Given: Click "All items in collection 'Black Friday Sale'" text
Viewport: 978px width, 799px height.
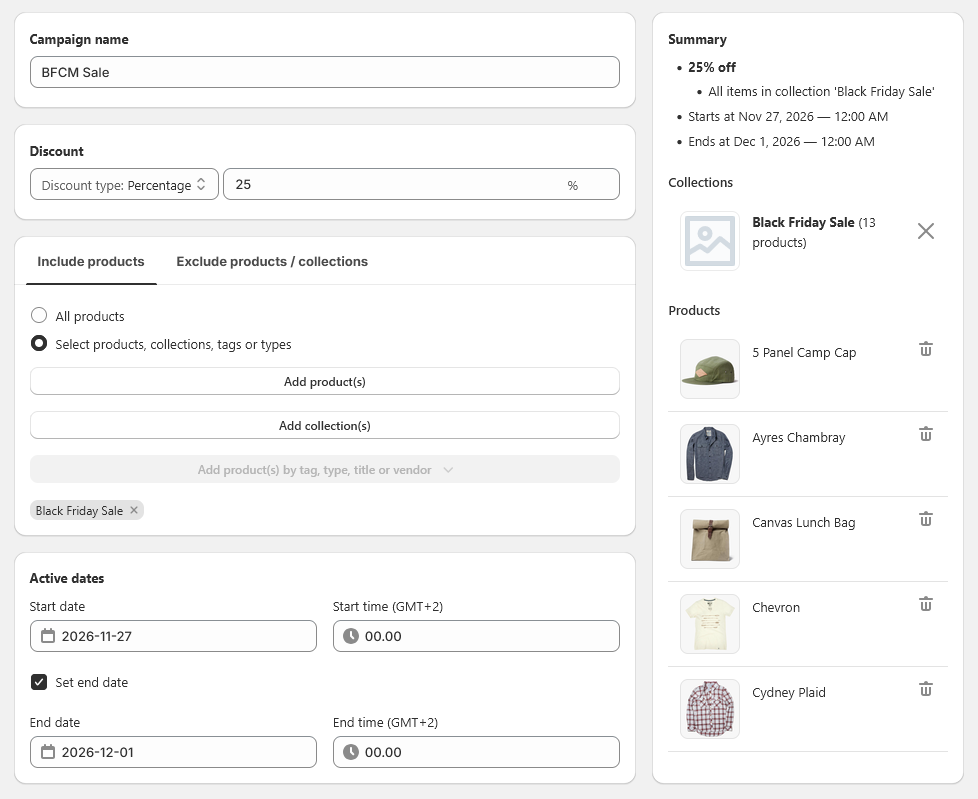Looking at the screenshot, I should [x=821, y=92].
